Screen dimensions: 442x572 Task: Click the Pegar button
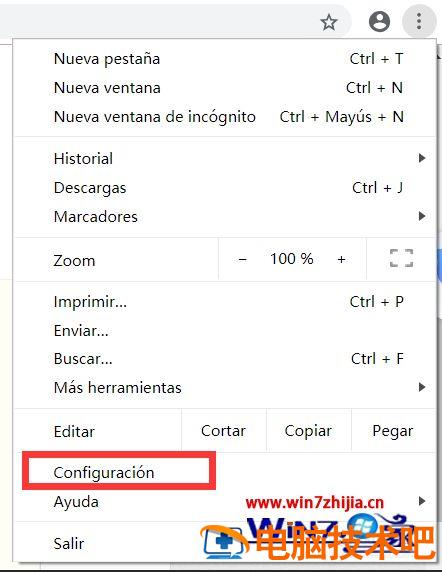pos(393,431)
